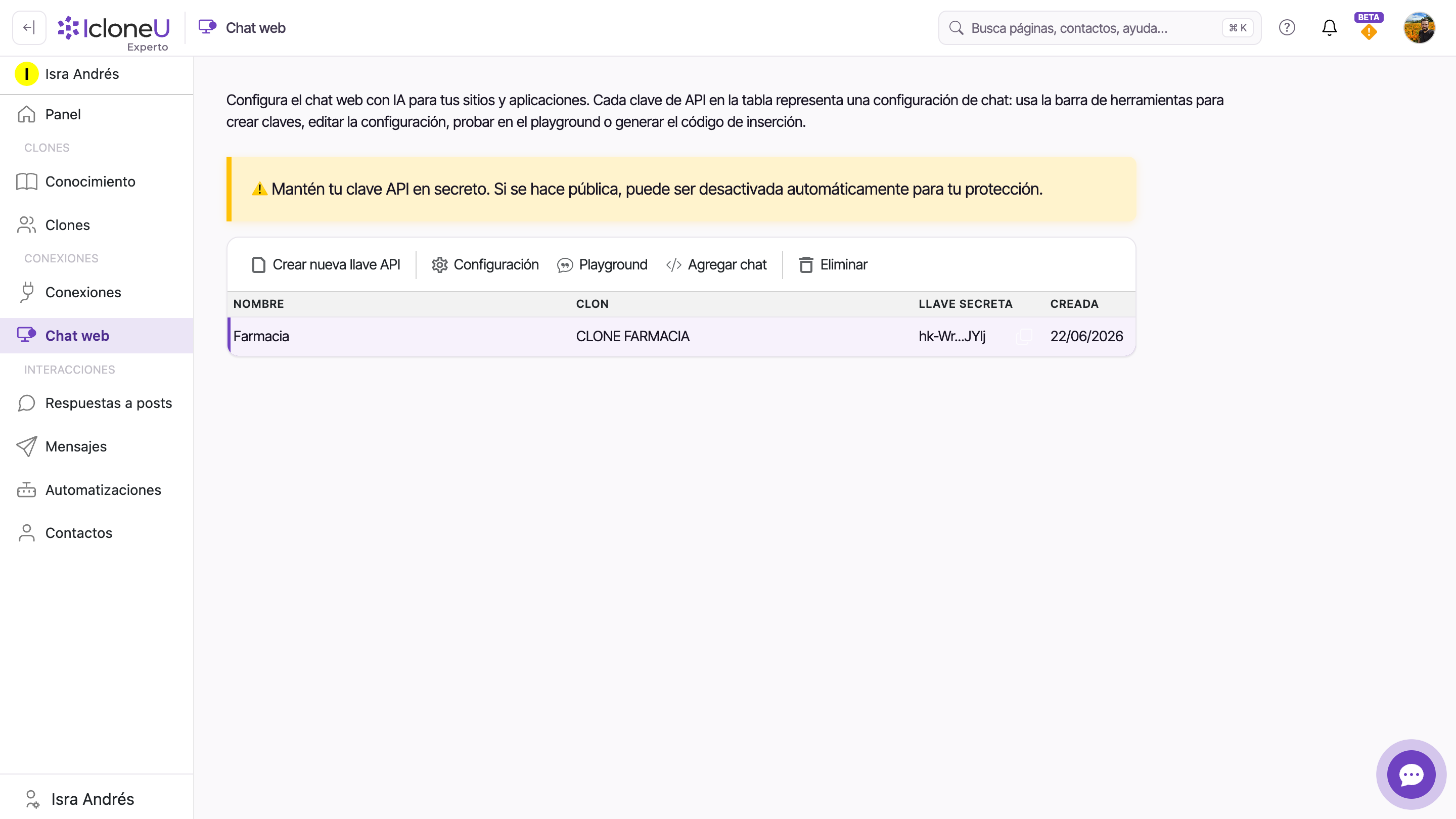
Task: Click the Configuración gear icon
Action: pos(440,264)
